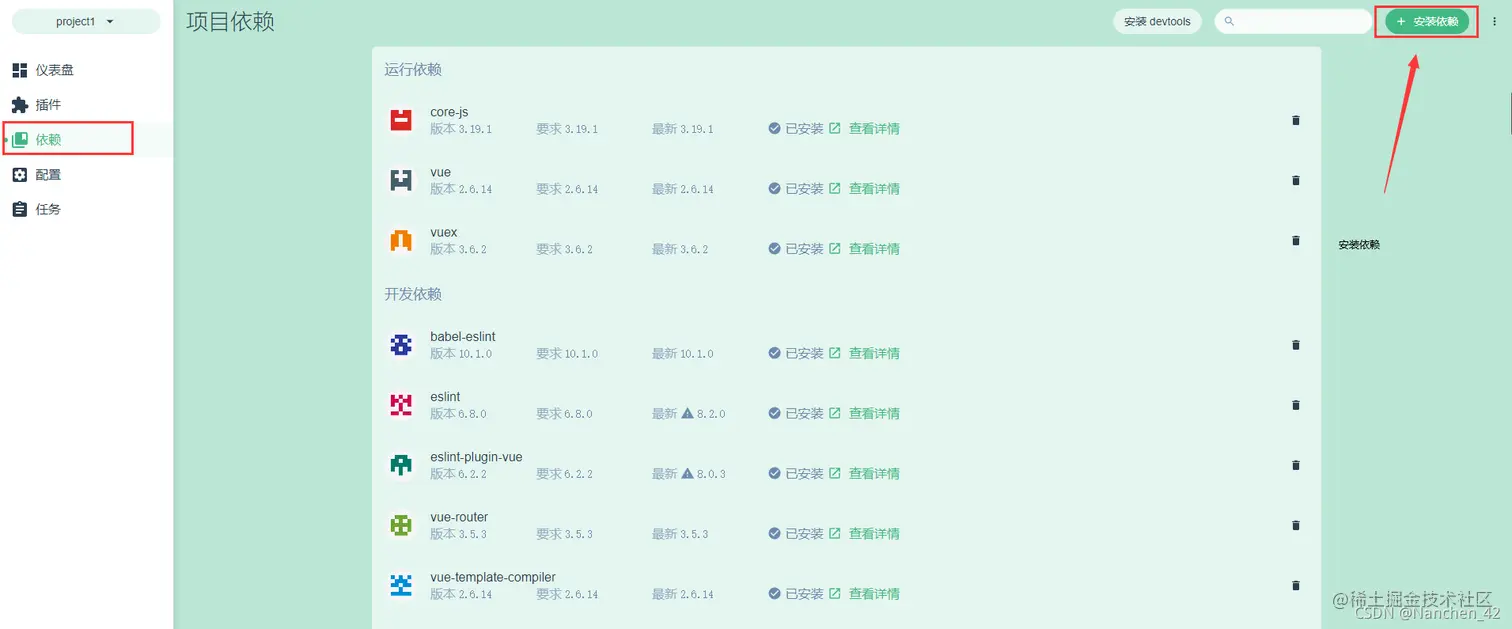Viewport: 1512px width, 629px height.
Task: Click the 配置 gear icon
Action: (20, 175)
